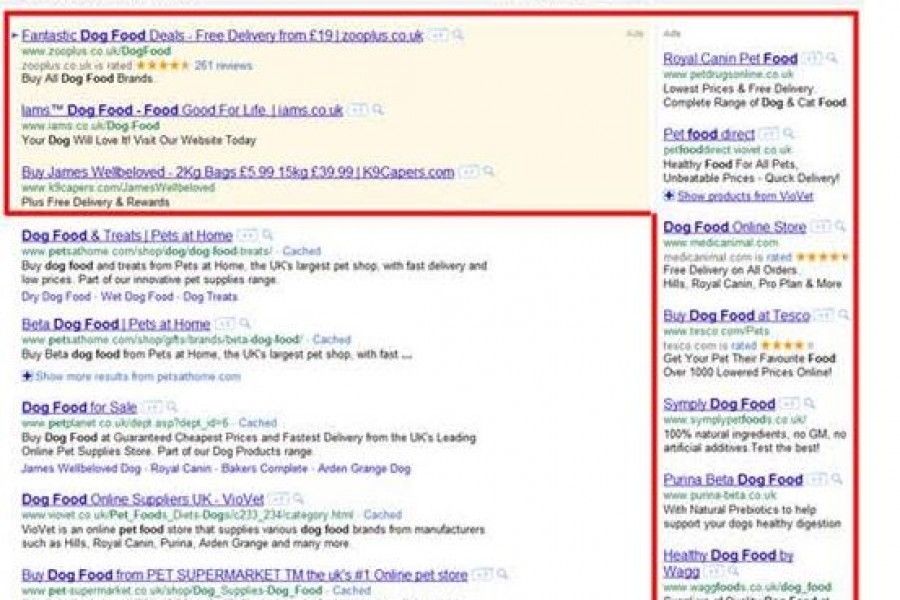
Task: Follow the James Wellbeloved Dog sitelink
Action: click(81, 469)
